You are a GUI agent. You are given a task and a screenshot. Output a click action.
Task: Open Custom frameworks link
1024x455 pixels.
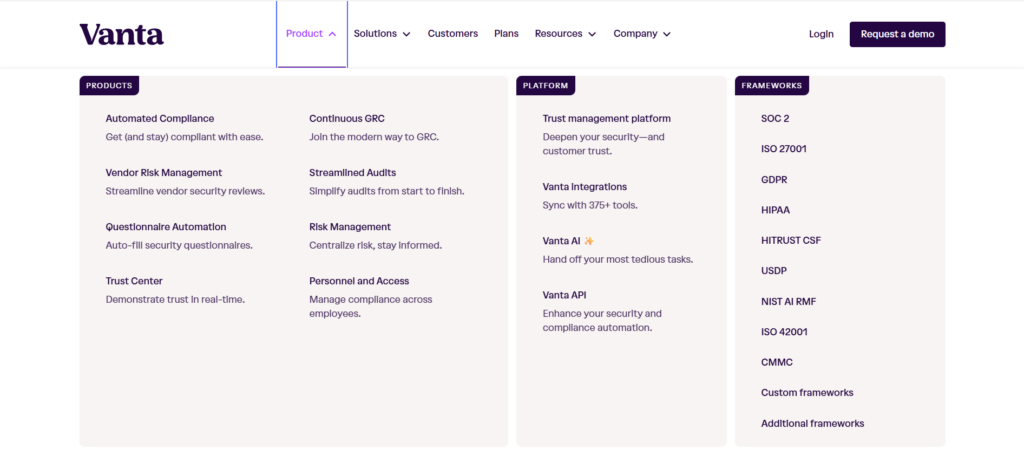point(807,393)
